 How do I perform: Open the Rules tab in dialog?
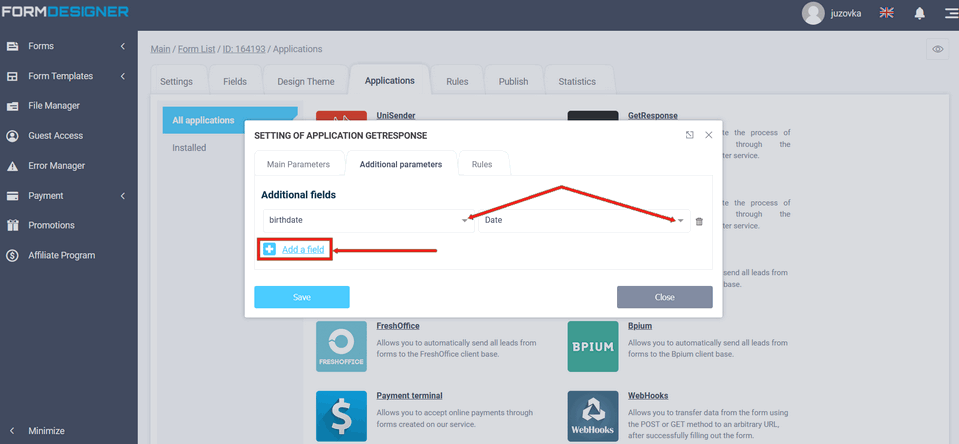[x=482, y=164]
